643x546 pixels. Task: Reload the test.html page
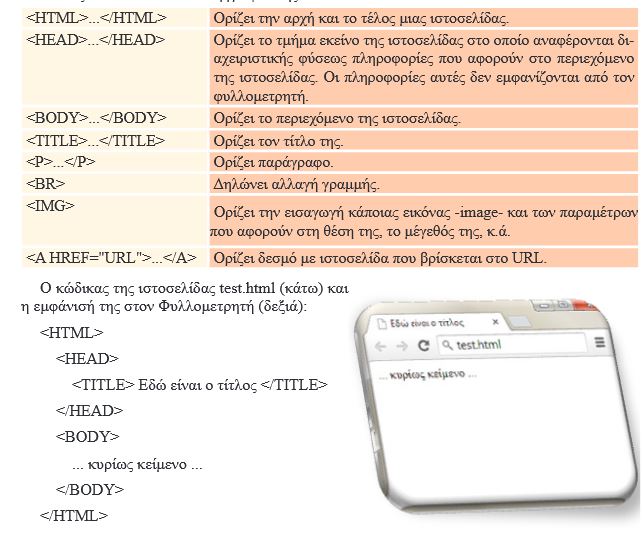click(x=423, y=345)
